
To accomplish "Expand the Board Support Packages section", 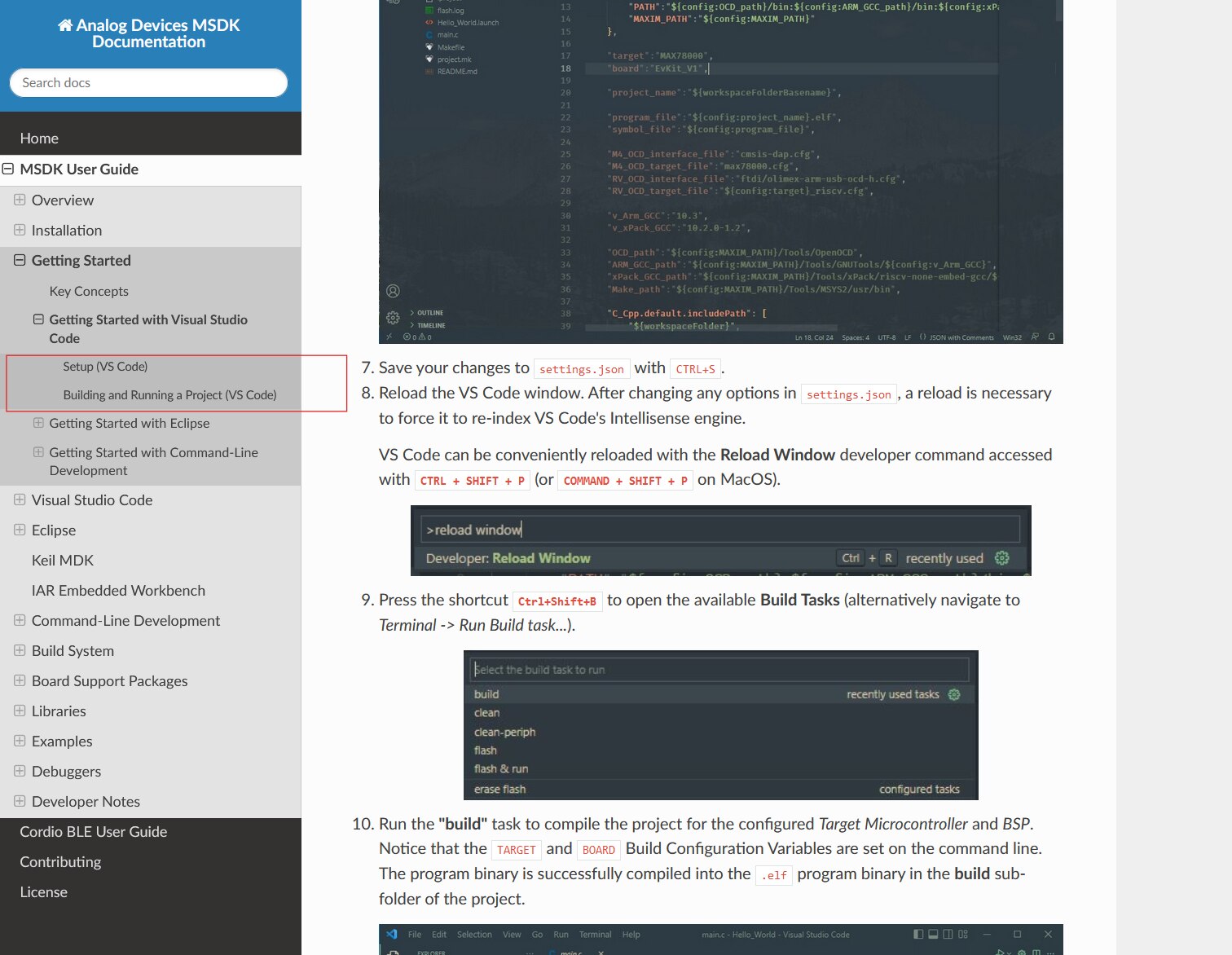I will click(20, 680).
